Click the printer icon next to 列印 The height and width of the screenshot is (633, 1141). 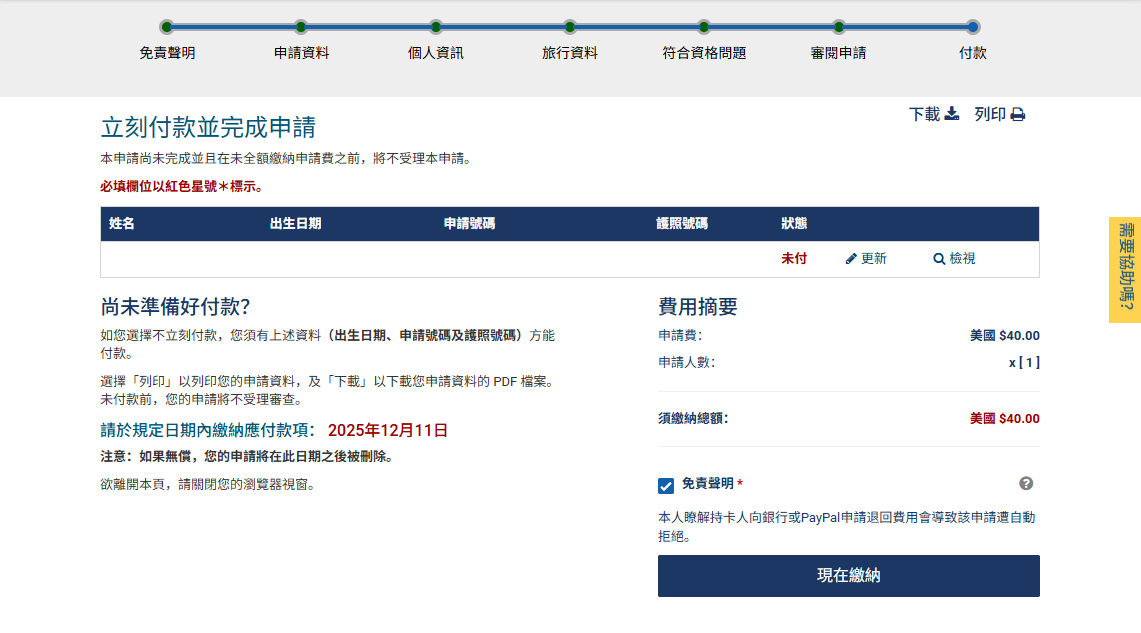point(1018,115)
